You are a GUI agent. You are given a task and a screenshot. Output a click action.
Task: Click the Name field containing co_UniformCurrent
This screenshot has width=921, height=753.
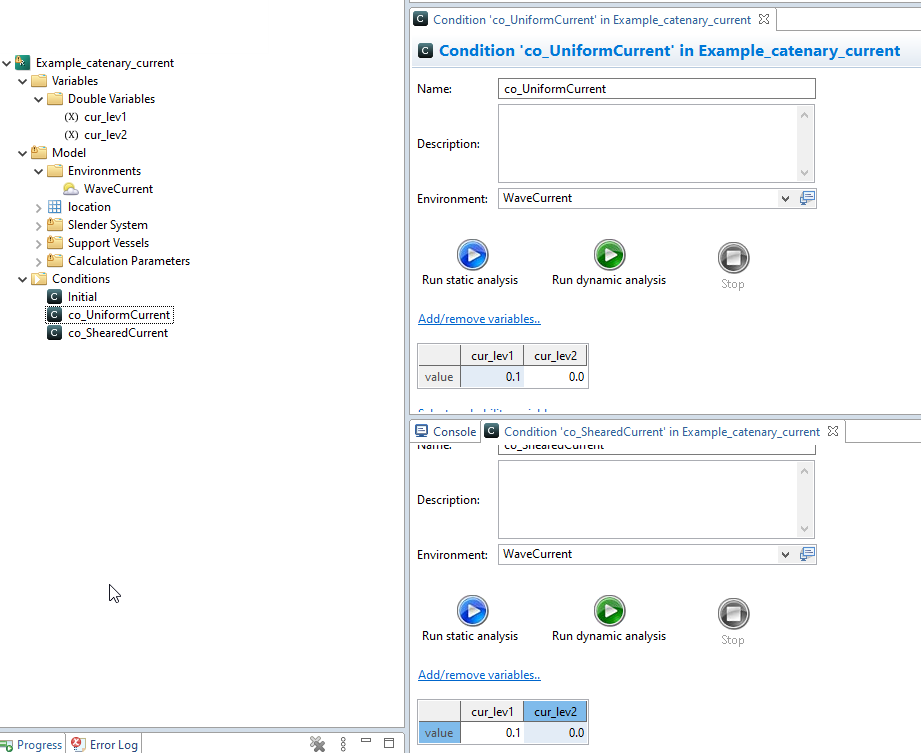tap(656, 89)
